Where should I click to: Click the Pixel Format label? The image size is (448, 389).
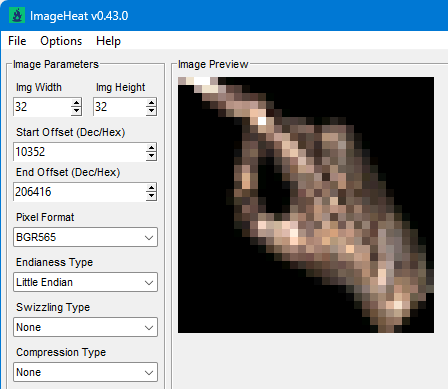(45, 217)
